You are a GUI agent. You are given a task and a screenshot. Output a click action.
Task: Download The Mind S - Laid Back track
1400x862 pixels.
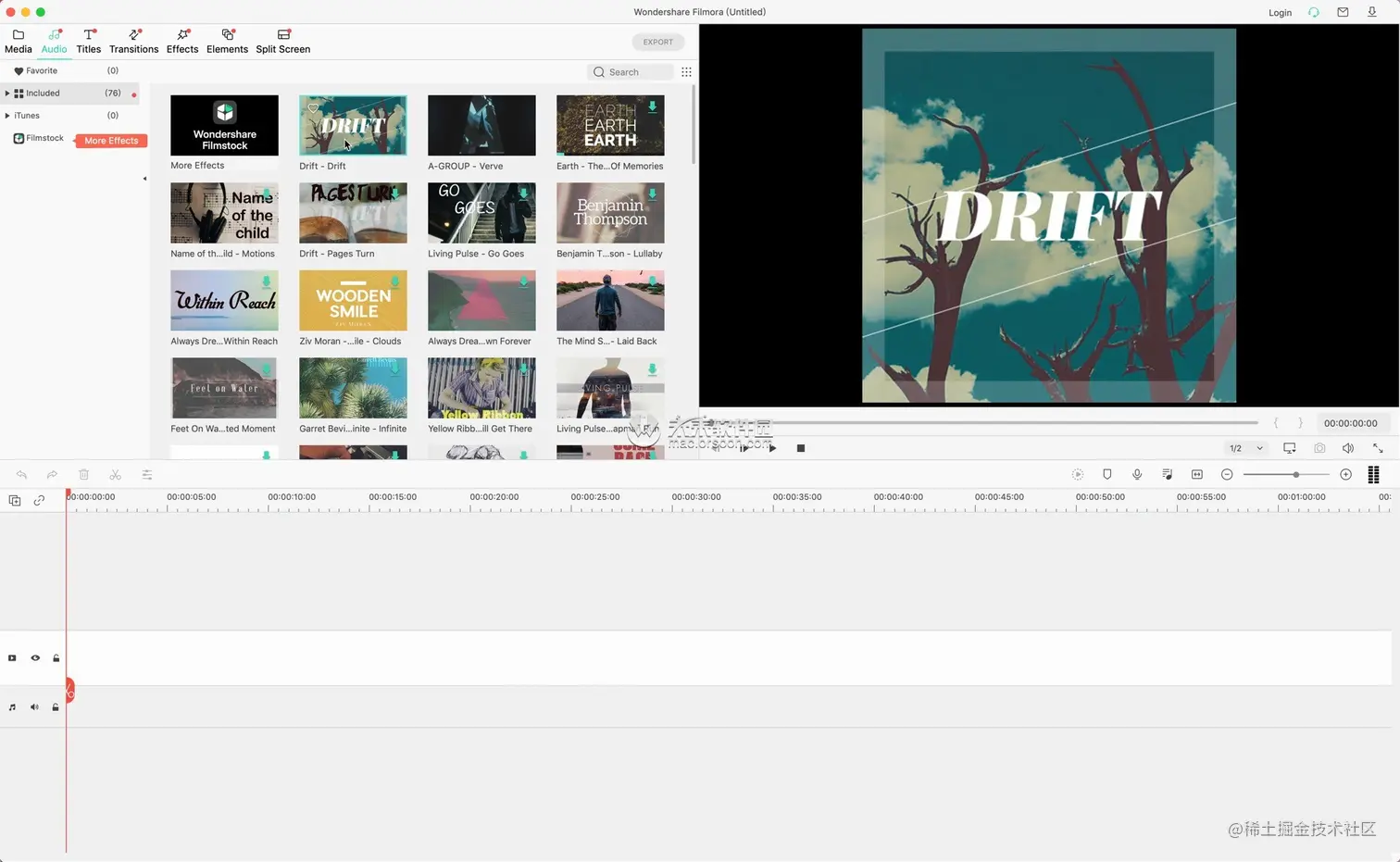[652, 281]
